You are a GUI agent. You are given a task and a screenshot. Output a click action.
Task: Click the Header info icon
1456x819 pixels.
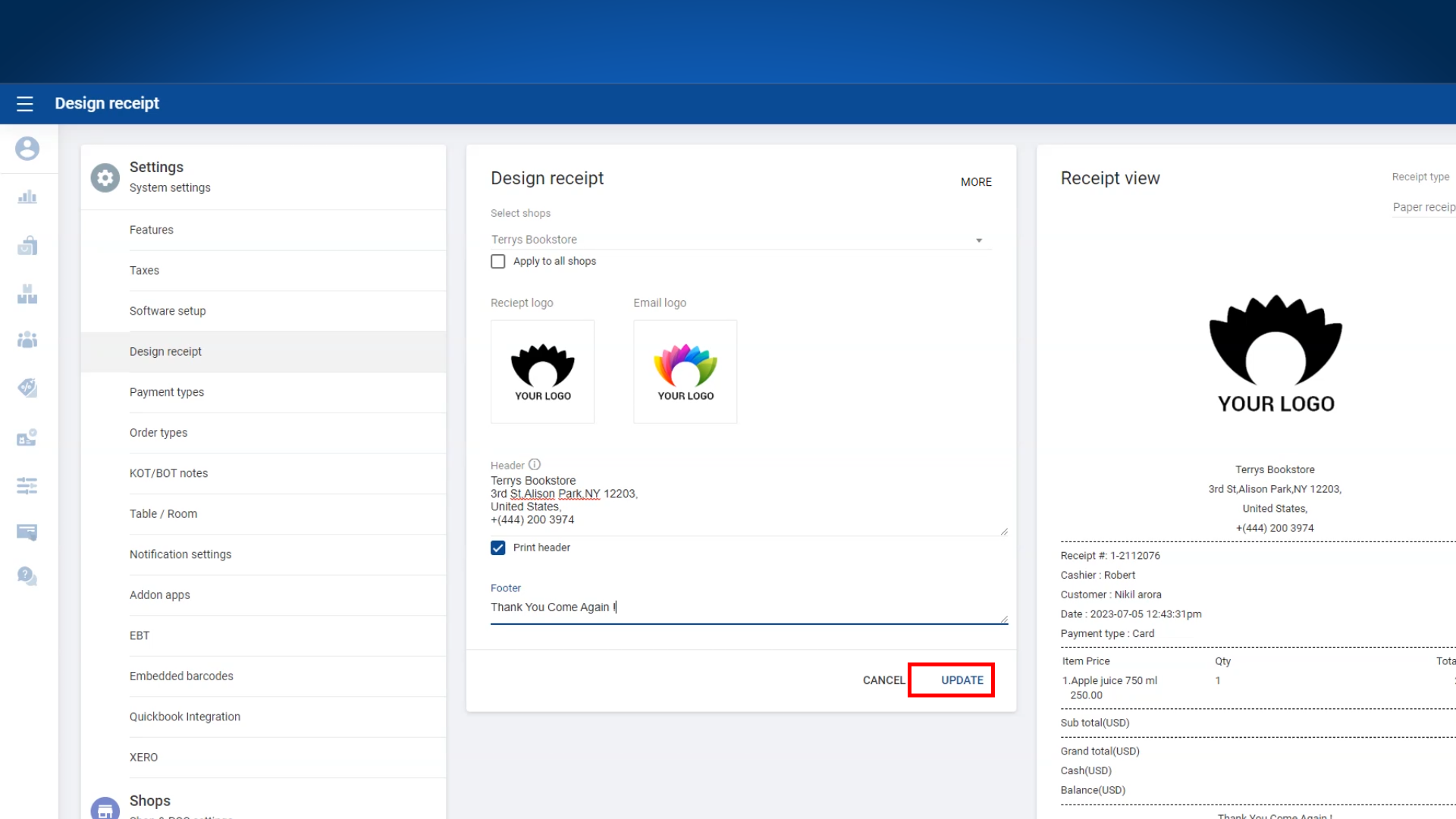point(535,465)
